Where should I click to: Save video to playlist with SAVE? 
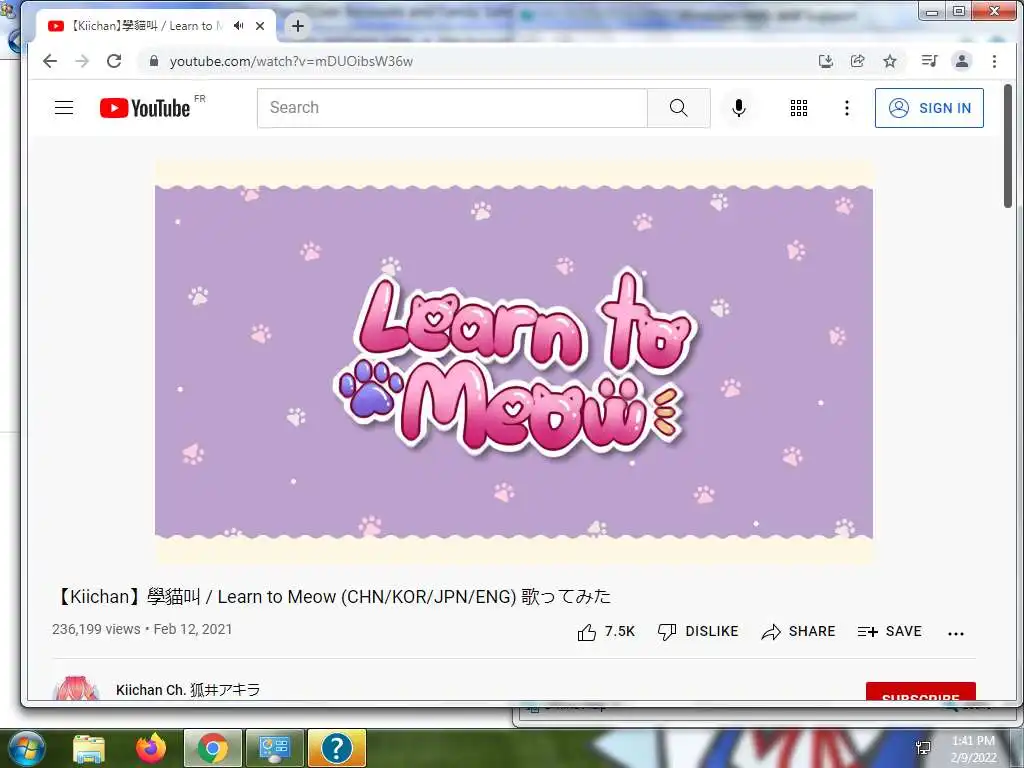pyautogui.click(x=889, y=632)
